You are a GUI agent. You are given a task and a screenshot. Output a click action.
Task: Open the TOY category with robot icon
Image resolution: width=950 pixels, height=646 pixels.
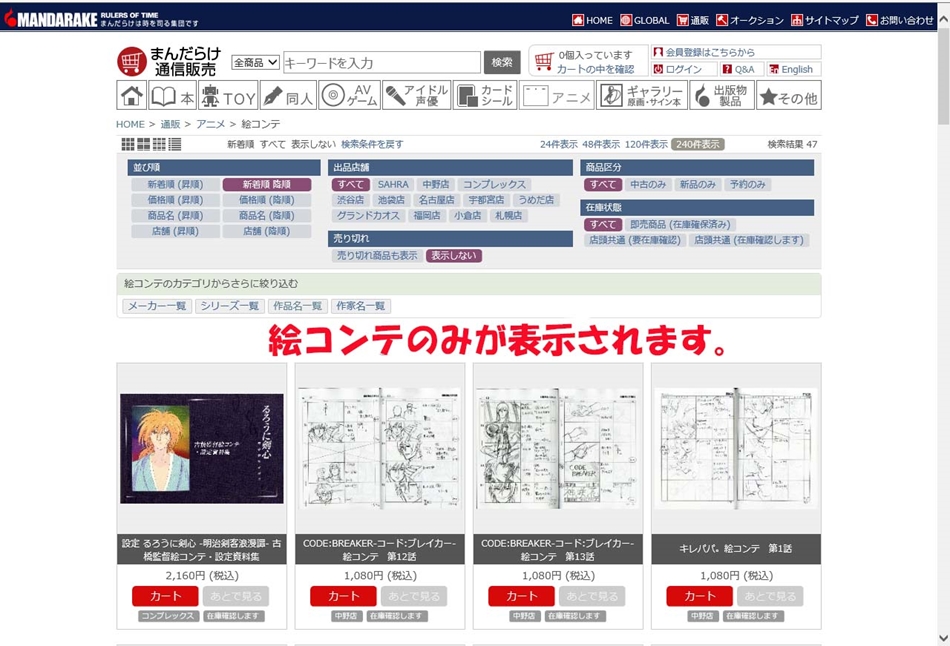click(x=228, y=95)
